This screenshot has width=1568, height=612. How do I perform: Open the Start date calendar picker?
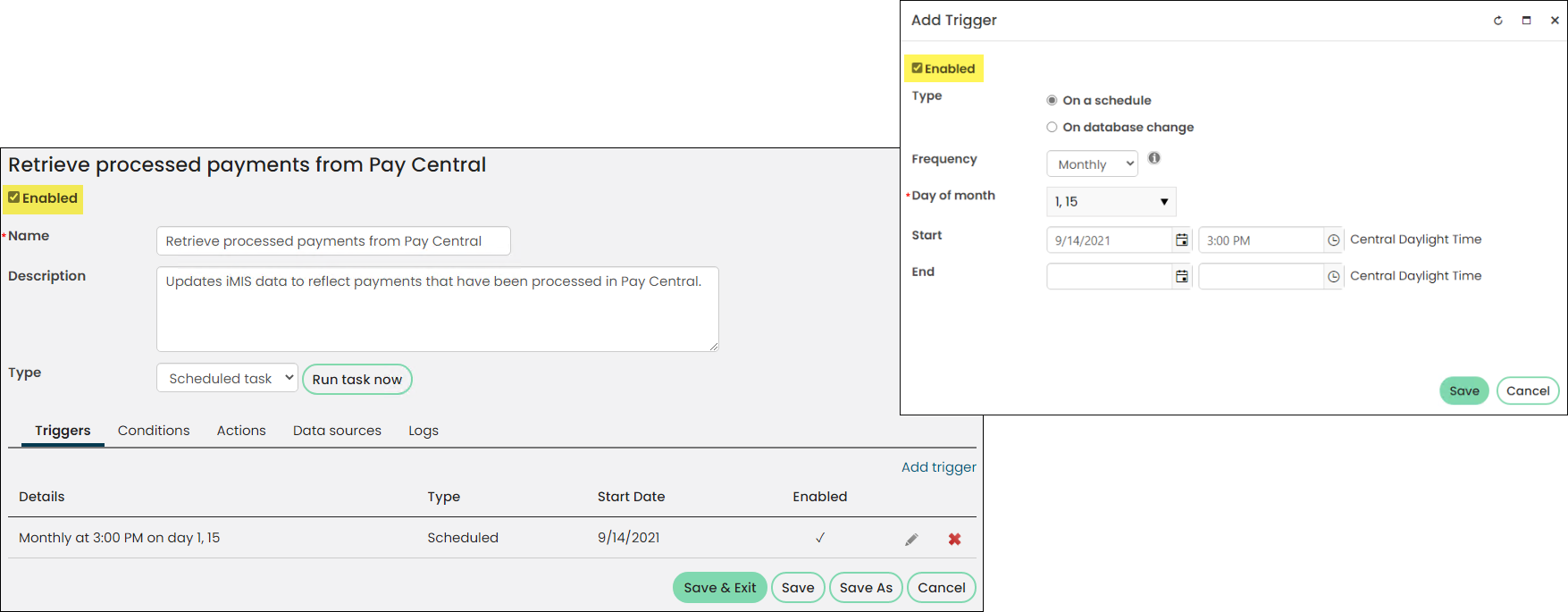click(x=1182, y=240)
